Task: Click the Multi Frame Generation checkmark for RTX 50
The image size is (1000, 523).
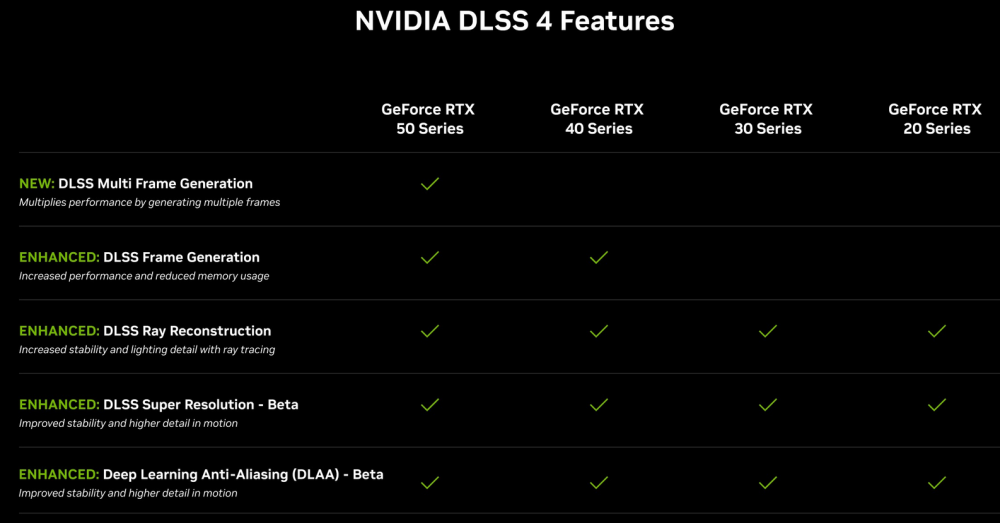Action: click(430, 184)
